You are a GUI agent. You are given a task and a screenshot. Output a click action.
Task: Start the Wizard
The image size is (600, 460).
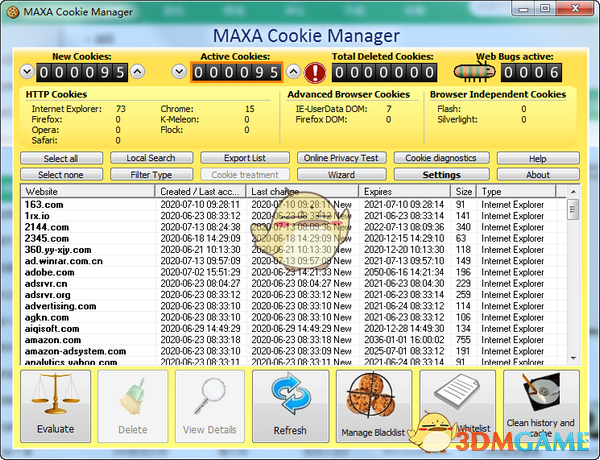[x=342, y=175]
